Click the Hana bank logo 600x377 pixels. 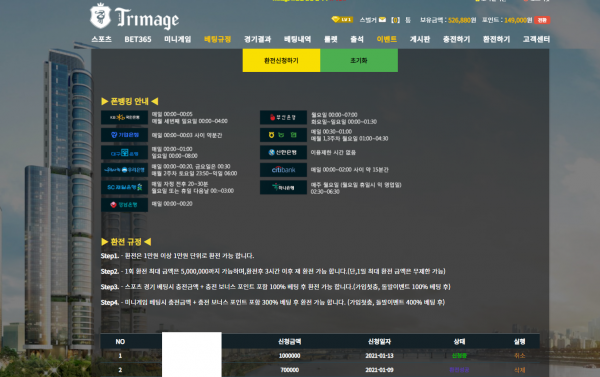pos(283,188)
